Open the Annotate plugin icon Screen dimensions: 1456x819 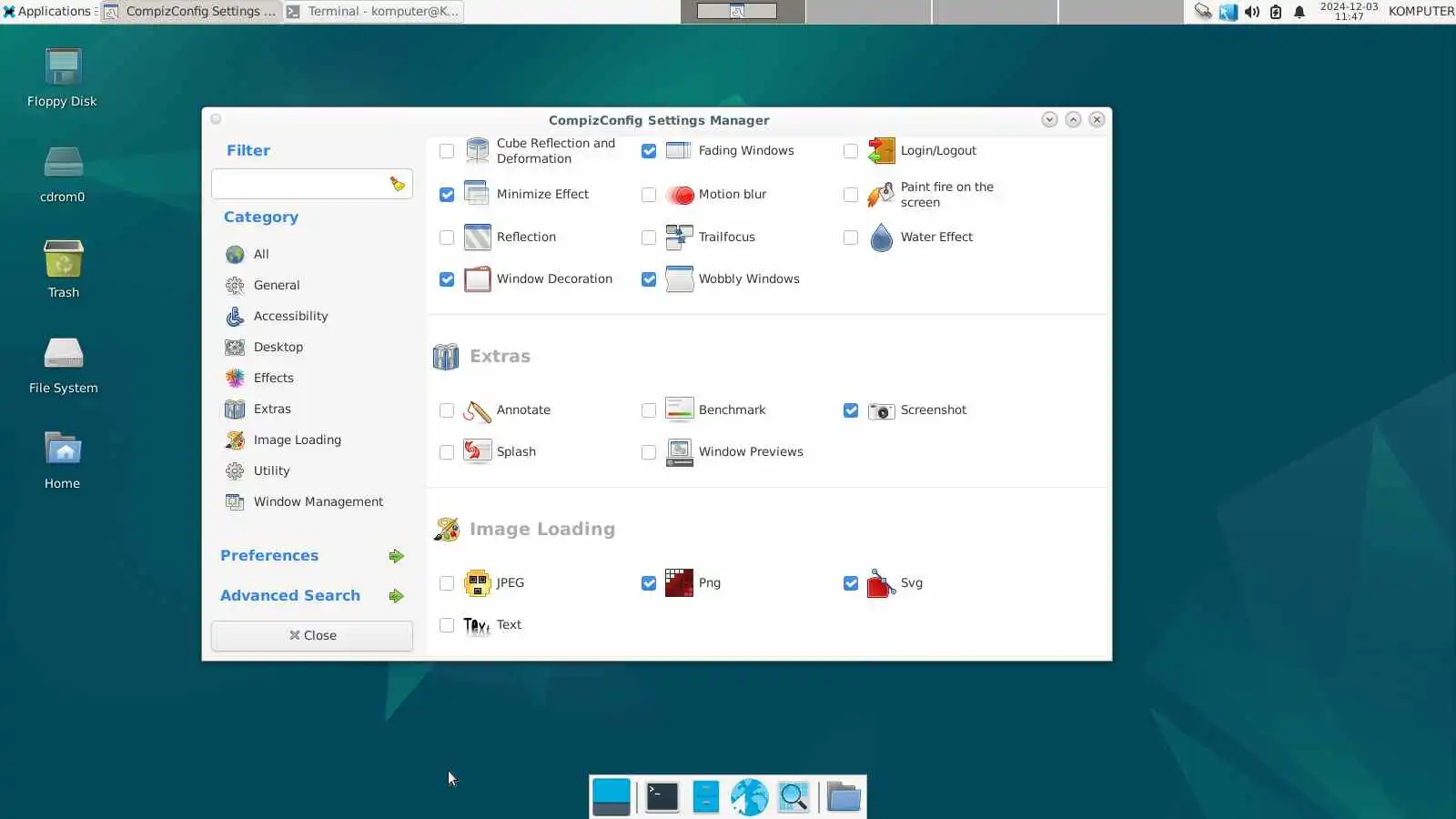pyautogui.click(x=477, y=410)
